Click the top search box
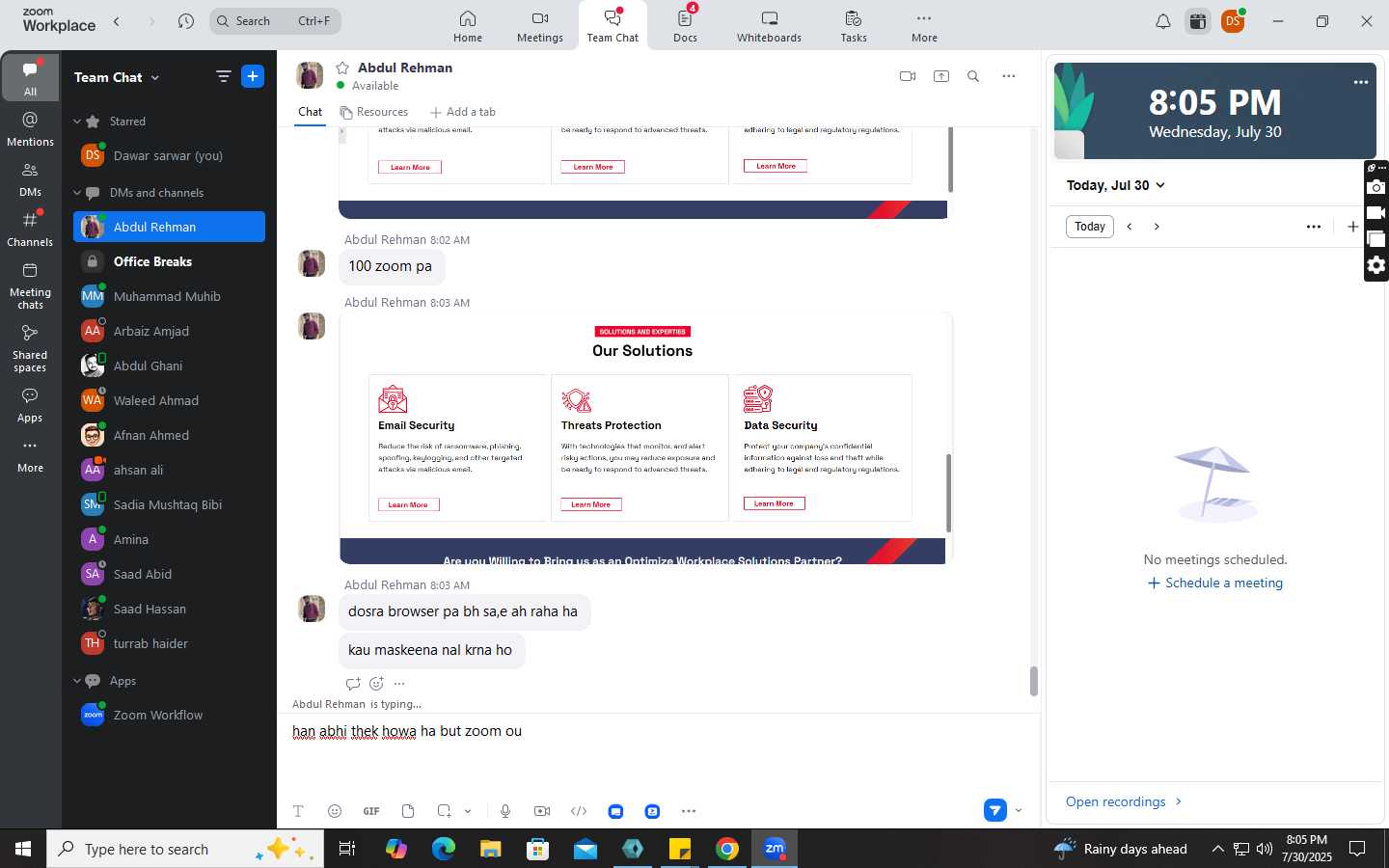Viewport: 1389px width, 868px height. tap(275, 20)
